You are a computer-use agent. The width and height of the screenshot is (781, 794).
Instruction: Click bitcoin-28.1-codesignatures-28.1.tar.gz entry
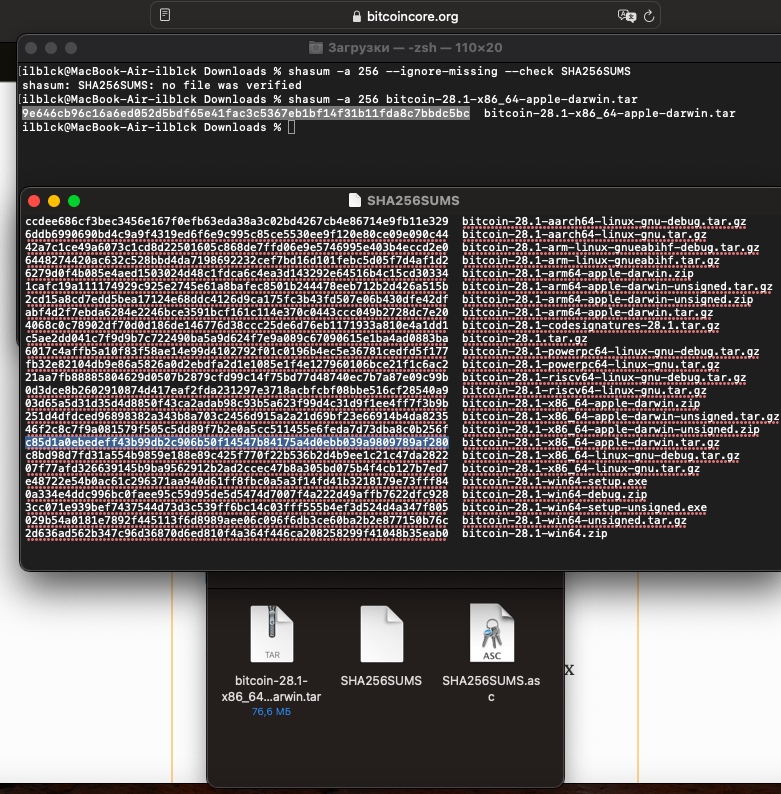click(x=591, y=326)
